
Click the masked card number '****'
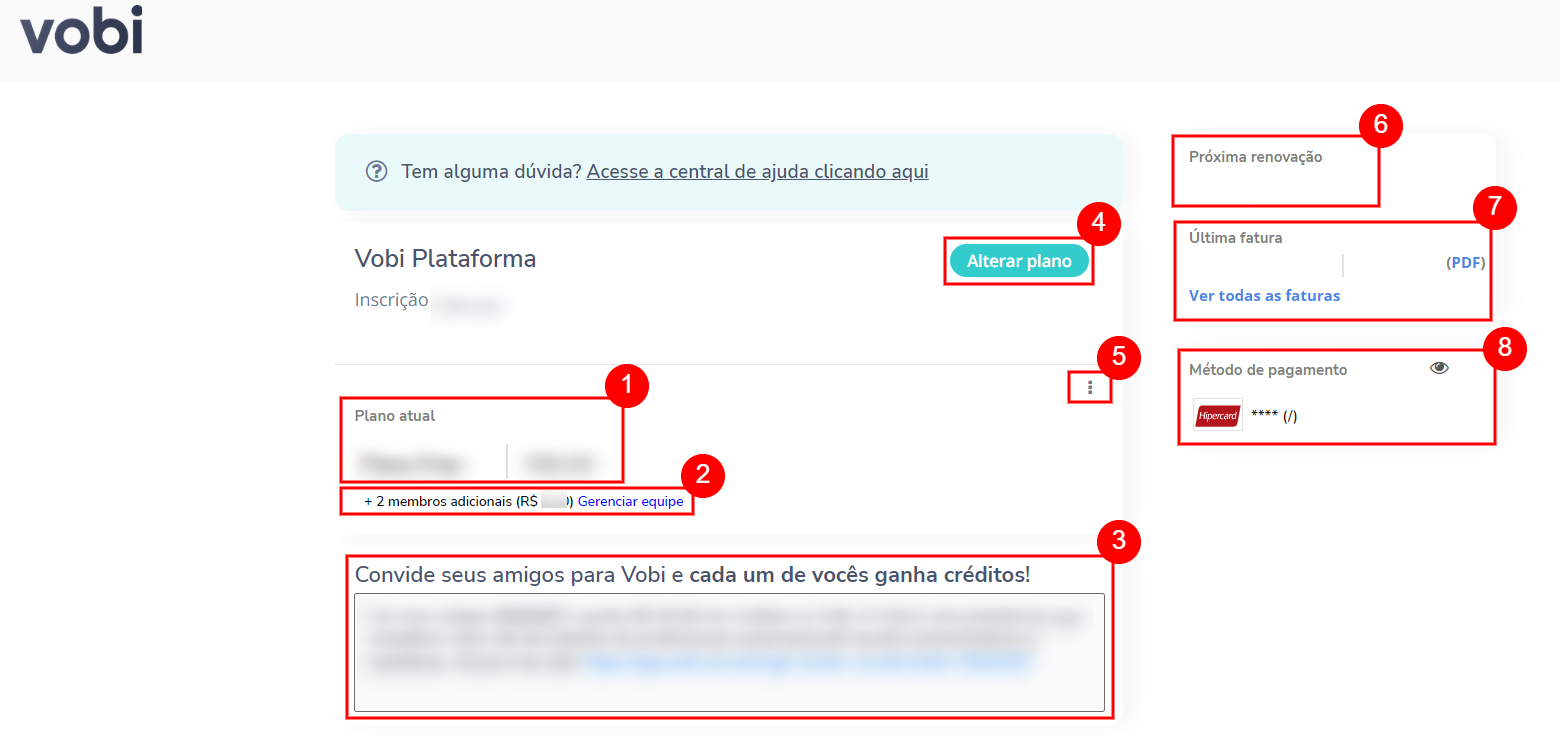(x=1264, y=415)
